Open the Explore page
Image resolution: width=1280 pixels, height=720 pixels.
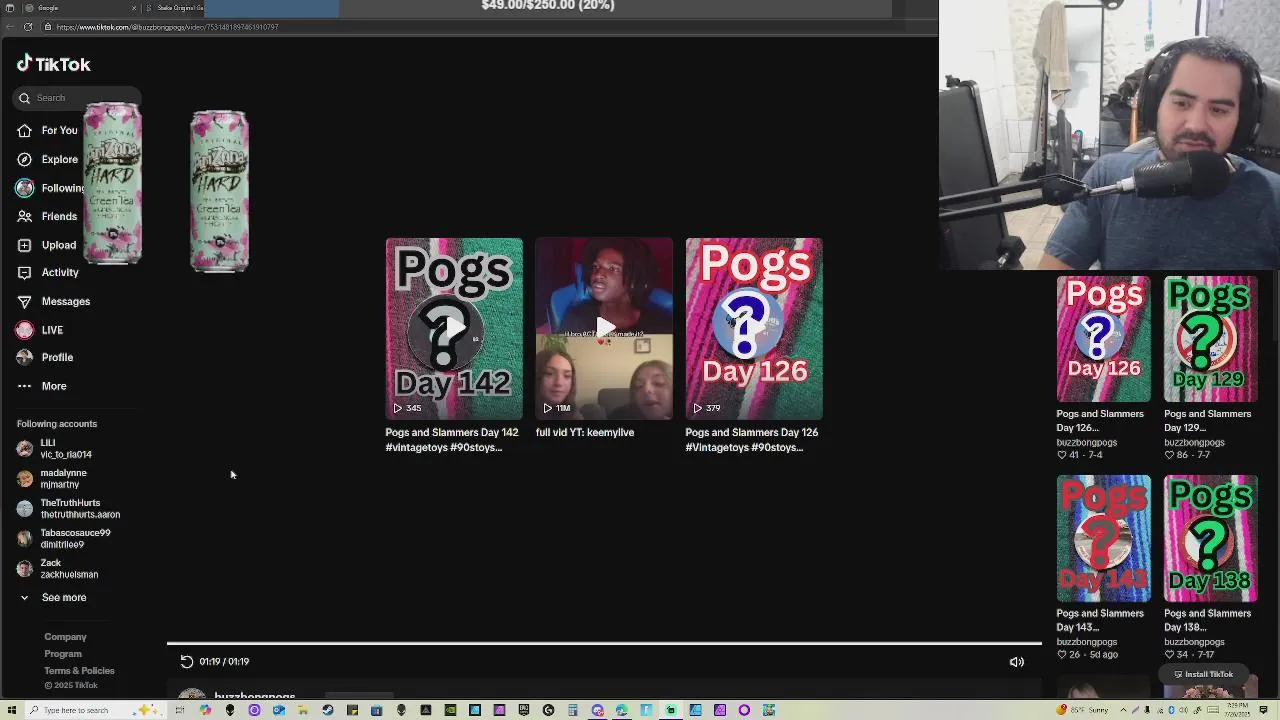pyautogui.click(x=47, y=159)
